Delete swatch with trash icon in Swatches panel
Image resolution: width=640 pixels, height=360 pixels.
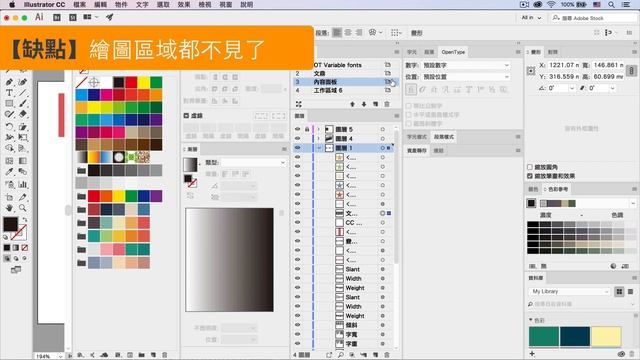[x=164, y=355]
